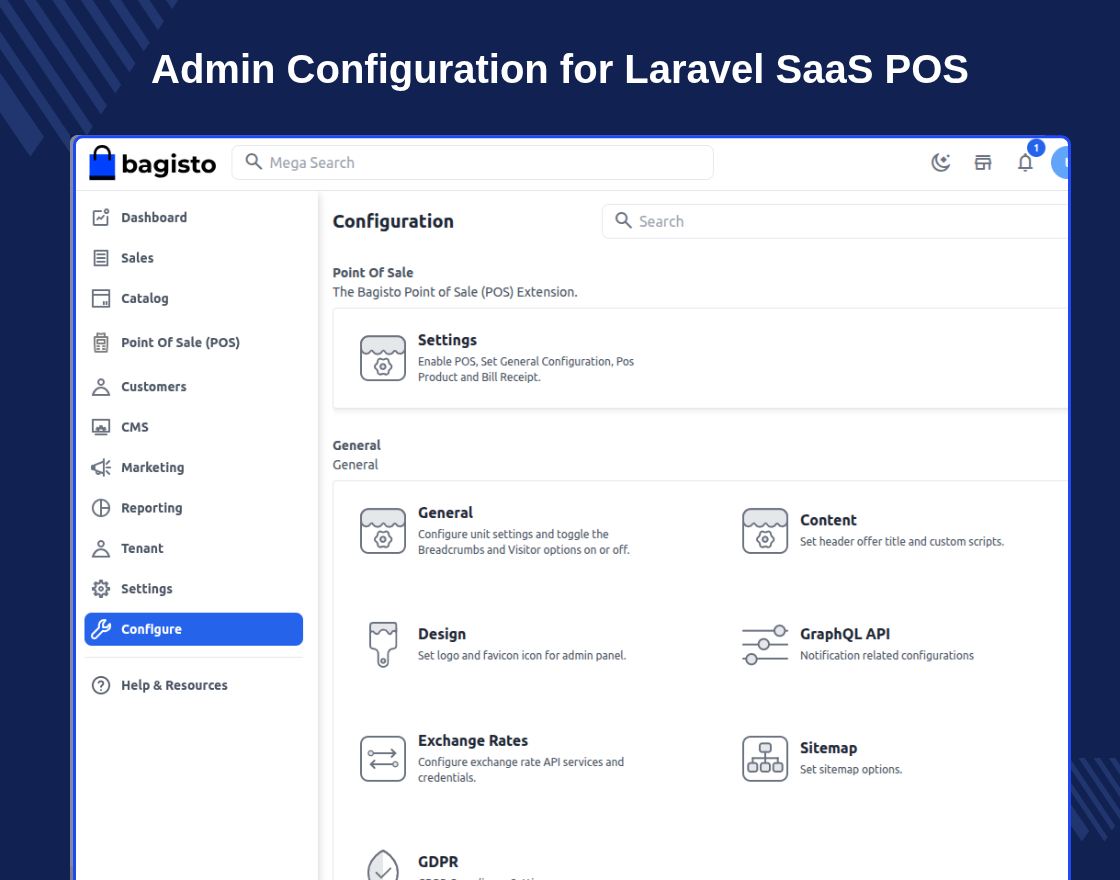Click the Exchange Rates arrows icon
Image resolution: width=1120 pixels, height=880 pixels.
[383, 759]
